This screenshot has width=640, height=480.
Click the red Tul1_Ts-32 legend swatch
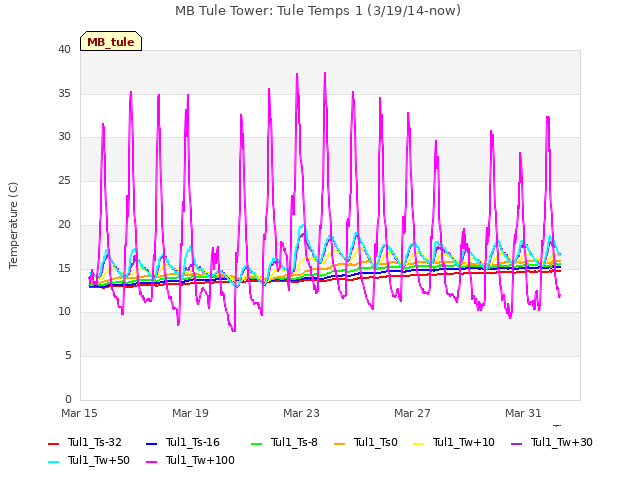(53, 443)
